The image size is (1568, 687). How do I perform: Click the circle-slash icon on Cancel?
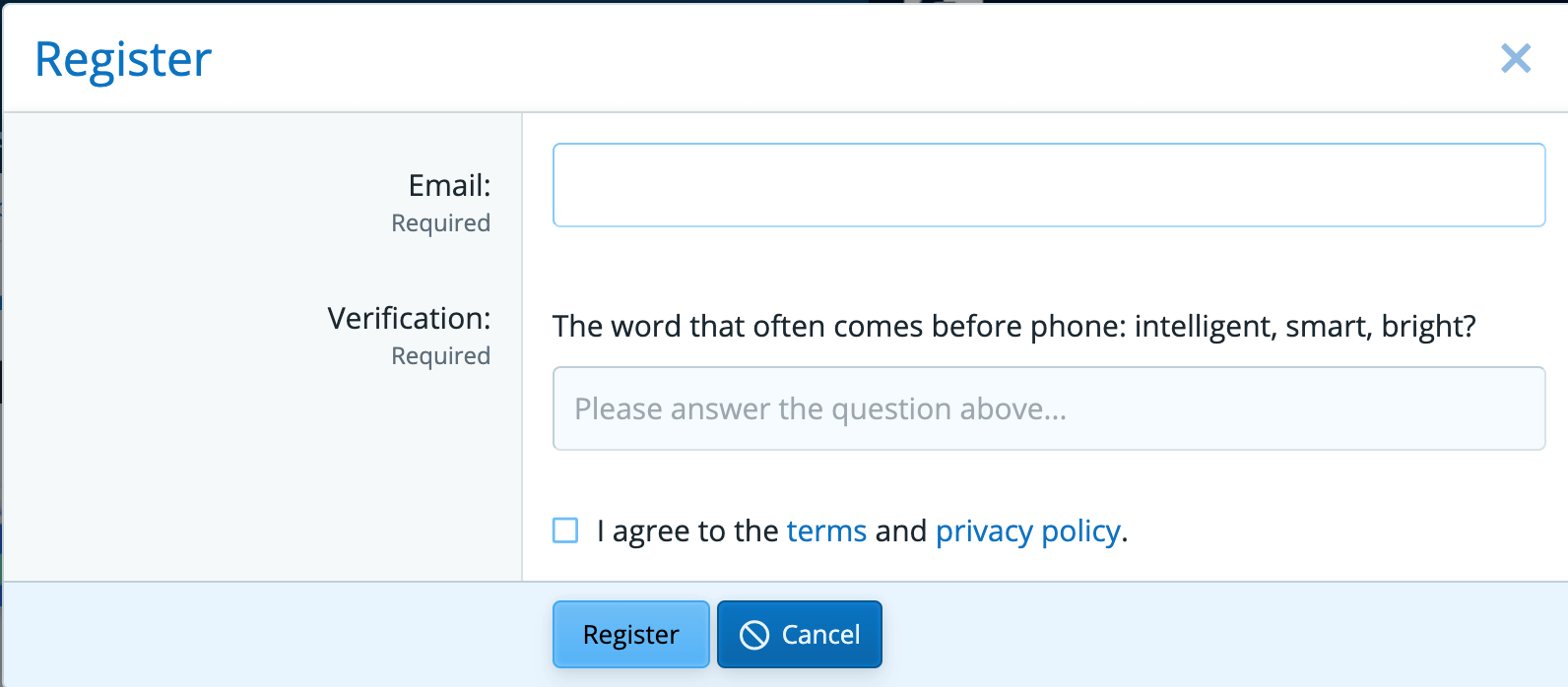tap(754, 635)
